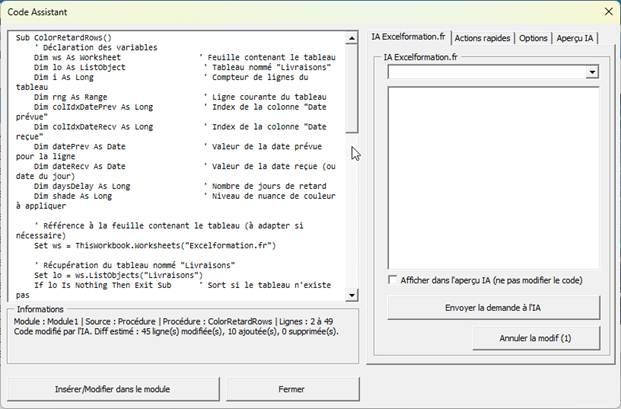This screenshot has width=621, height=409.
Task: Click the line 'Set lo = ws.ListObjects("Livraisons")'
Action: 118,275
